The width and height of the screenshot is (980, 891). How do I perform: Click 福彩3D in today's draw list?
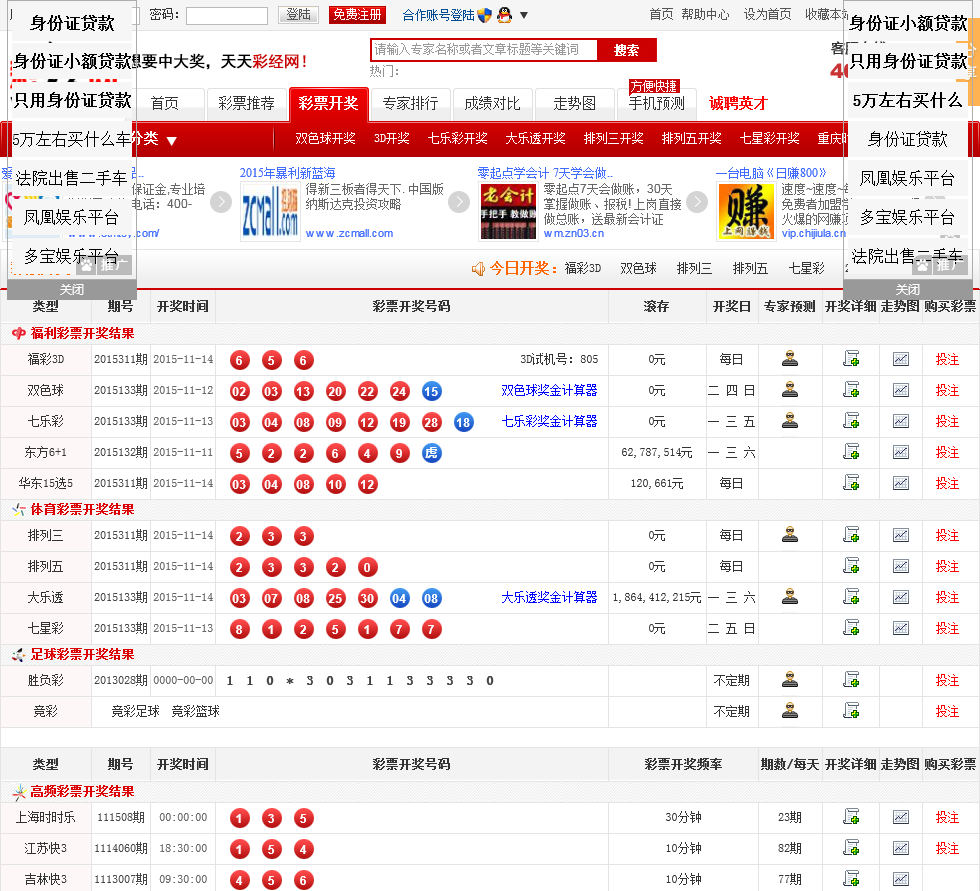coord(582,269)
